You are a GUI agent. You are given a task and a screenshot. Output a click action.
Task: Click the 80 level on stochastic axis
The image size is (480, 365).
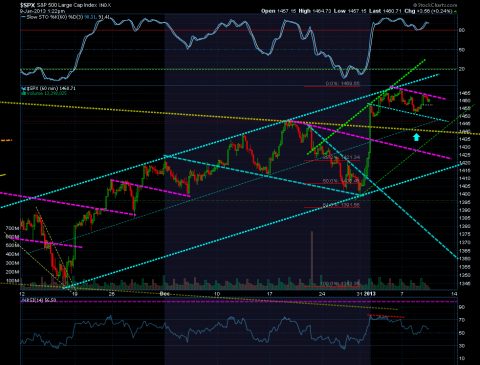click(462, 30)
